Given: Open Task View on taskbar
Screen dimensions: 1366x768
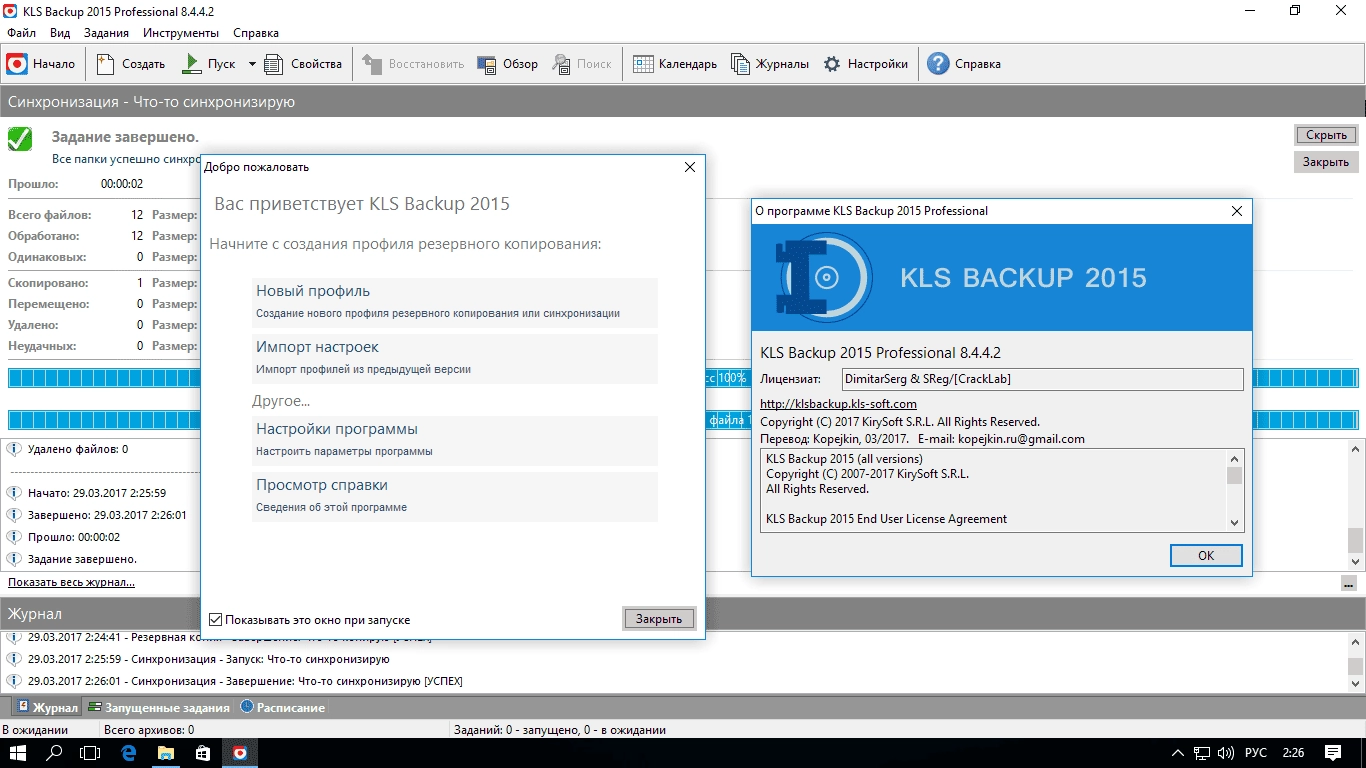Looking at the screenshot, I should [x=91, y=752].
